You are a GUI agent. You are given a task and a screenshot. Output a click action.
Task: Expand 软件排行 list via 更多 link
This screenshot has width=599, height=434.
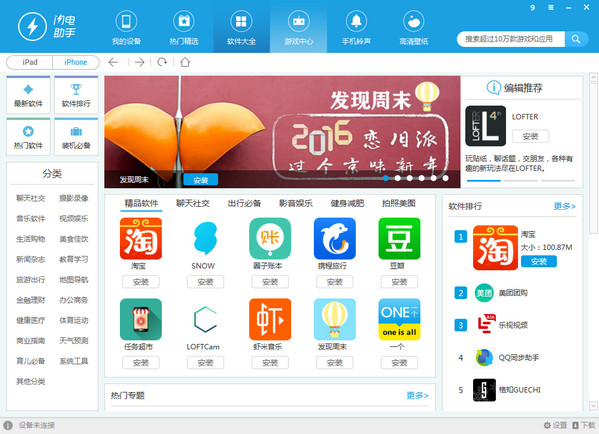[x=564, y=206]
